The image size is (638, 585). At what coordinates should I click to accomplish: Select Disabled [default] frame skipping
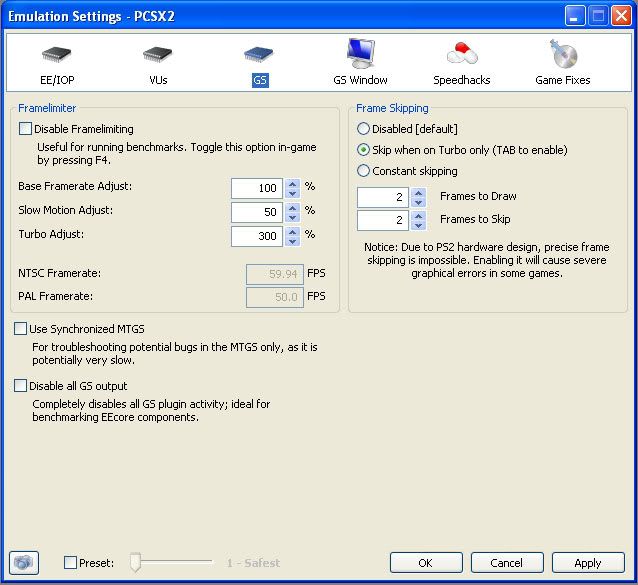tap(363, 129)
